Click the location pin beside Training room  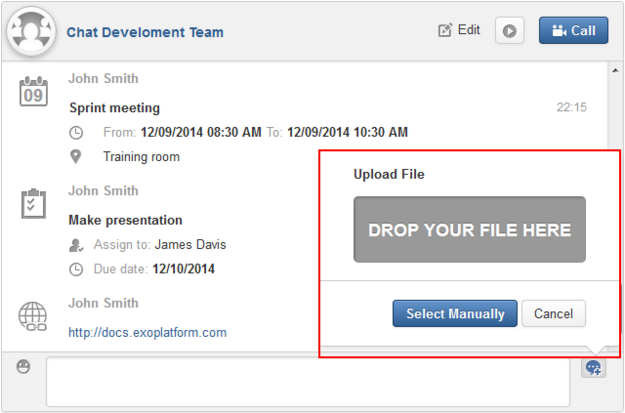click(x=76, y=157)
